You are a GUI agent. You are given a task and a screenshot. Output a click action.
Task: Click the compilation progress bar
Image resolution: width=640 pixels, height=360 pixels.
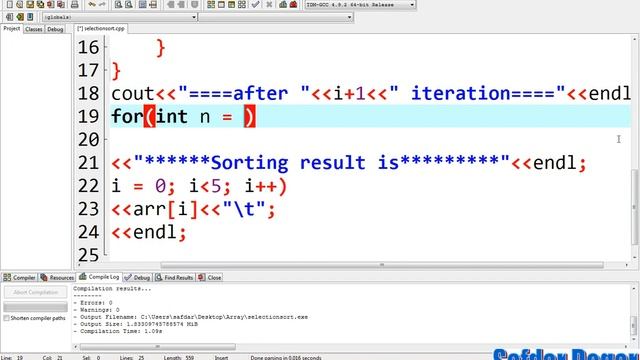[36, 307]
